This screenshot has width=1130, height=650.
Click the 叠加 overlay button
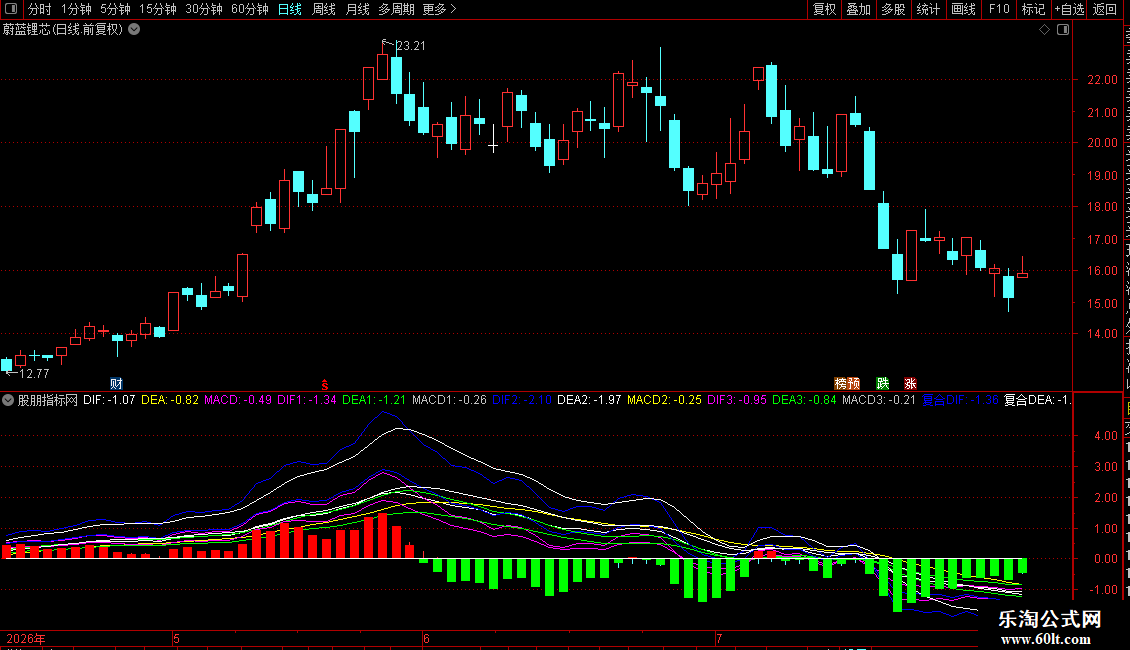(x=859, y=9)
